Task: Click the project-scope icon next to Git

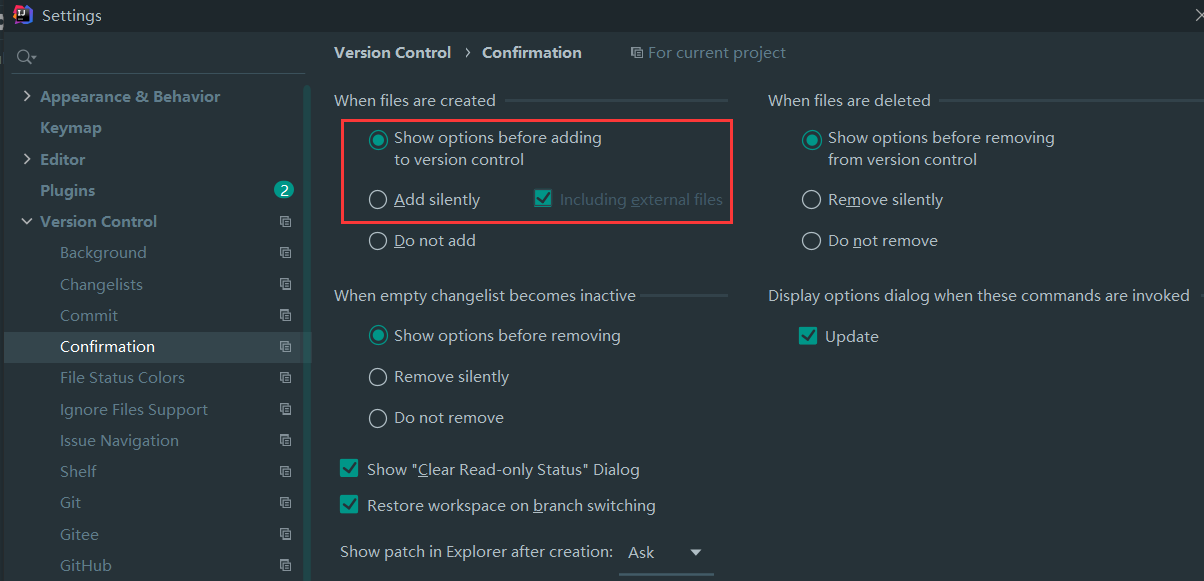Action: (286, 502)
